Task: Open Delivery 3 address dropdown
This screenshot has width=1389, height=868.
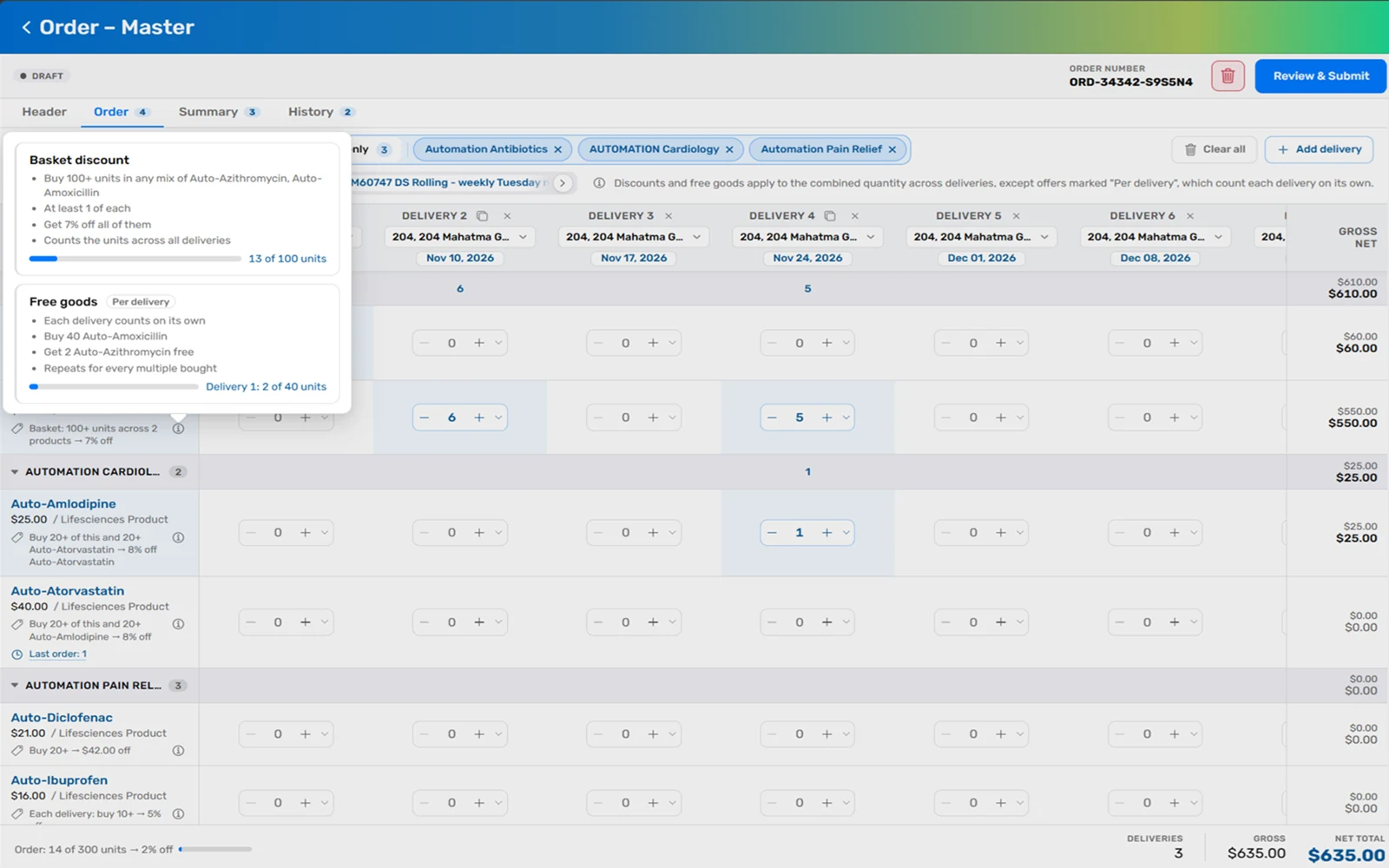Action: [634, 237]
